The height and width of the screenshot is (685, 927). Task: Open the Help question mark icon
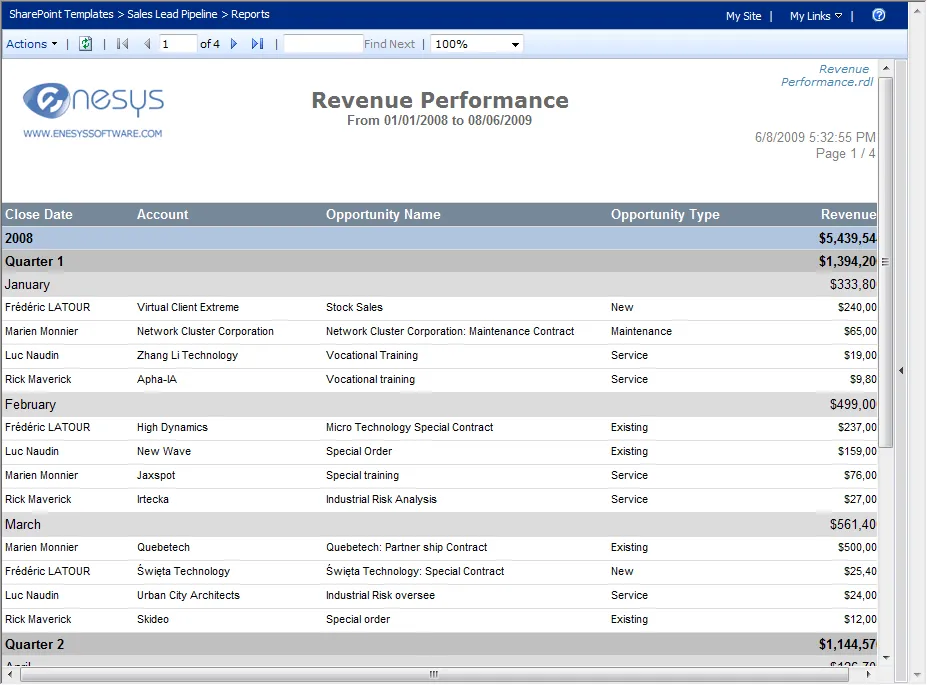(879, 15)
